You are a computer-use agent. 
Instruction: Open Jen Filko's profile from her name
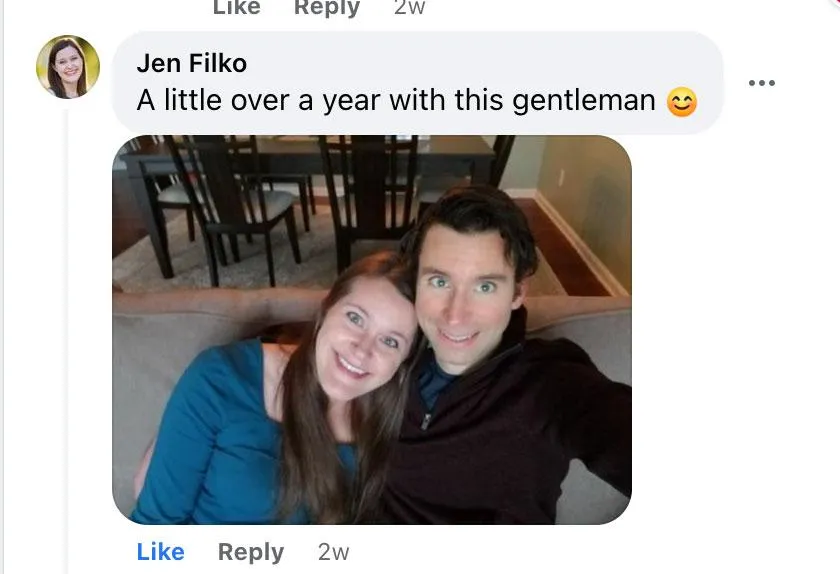click(x=191, y=63)
